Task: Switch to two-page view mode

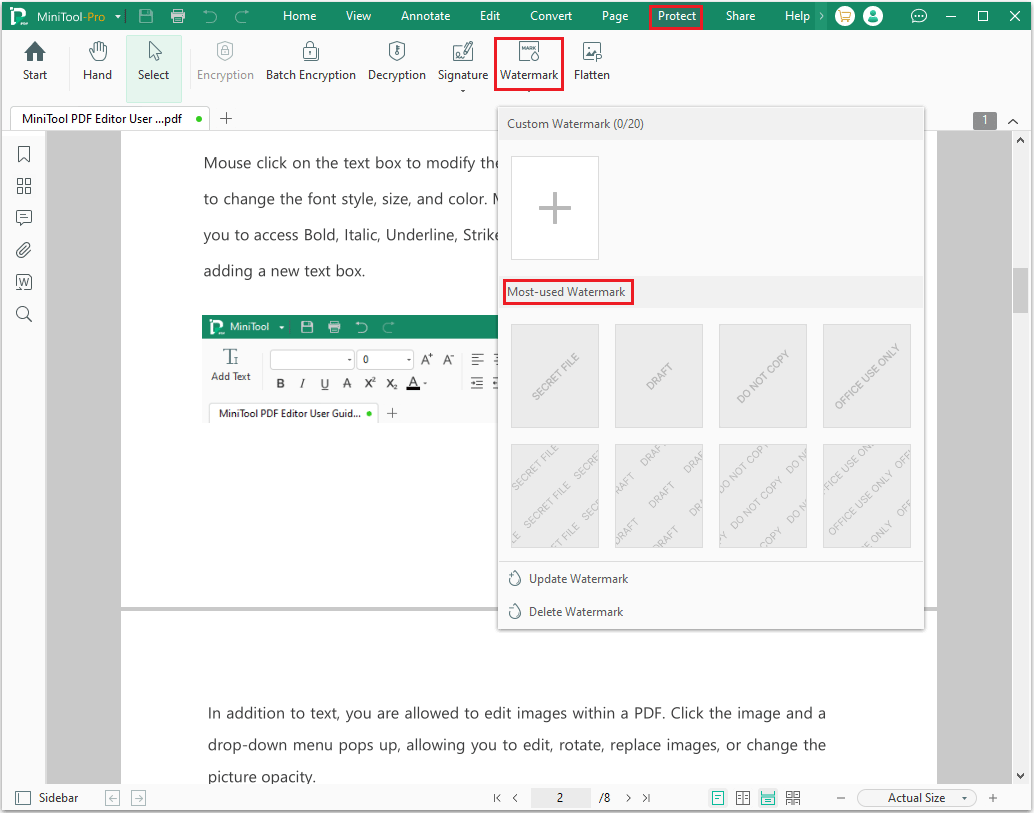Action: [x=742, y=797]
